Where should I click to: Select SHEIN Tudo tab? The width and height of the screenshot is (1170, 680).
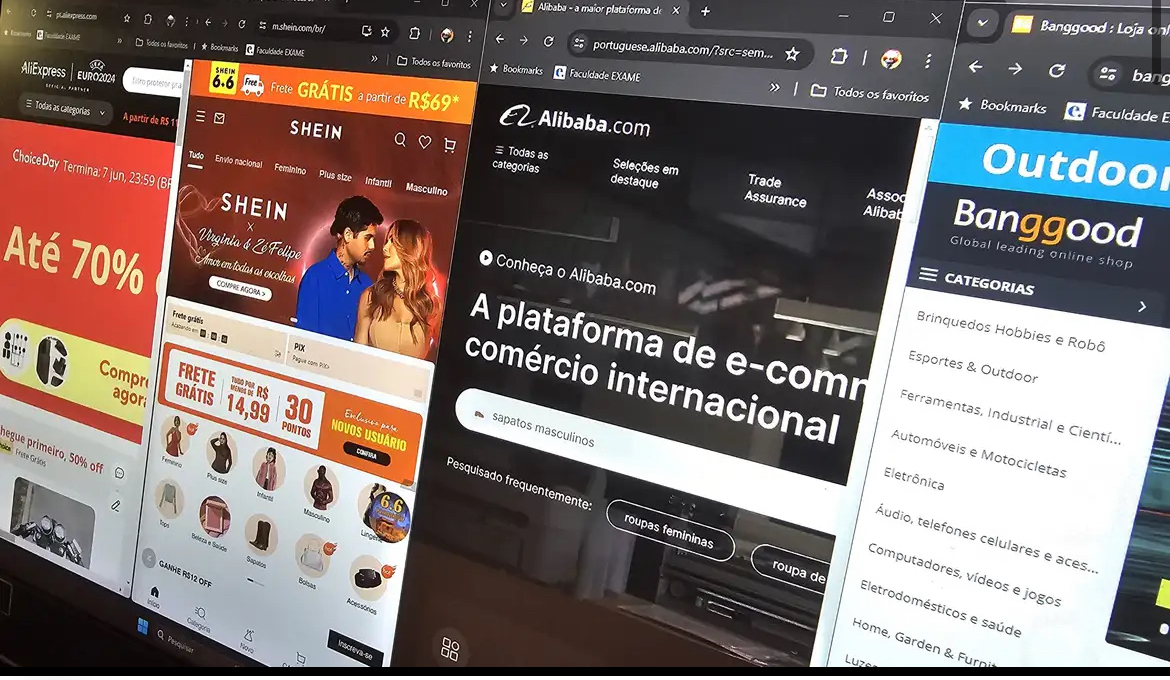[195, 156]
